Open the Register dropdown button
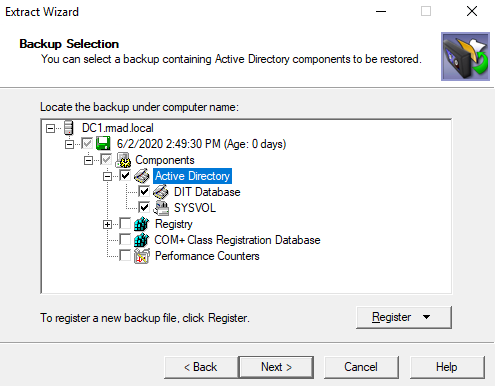This screenshot has height=386, width=495. point(404,317)
